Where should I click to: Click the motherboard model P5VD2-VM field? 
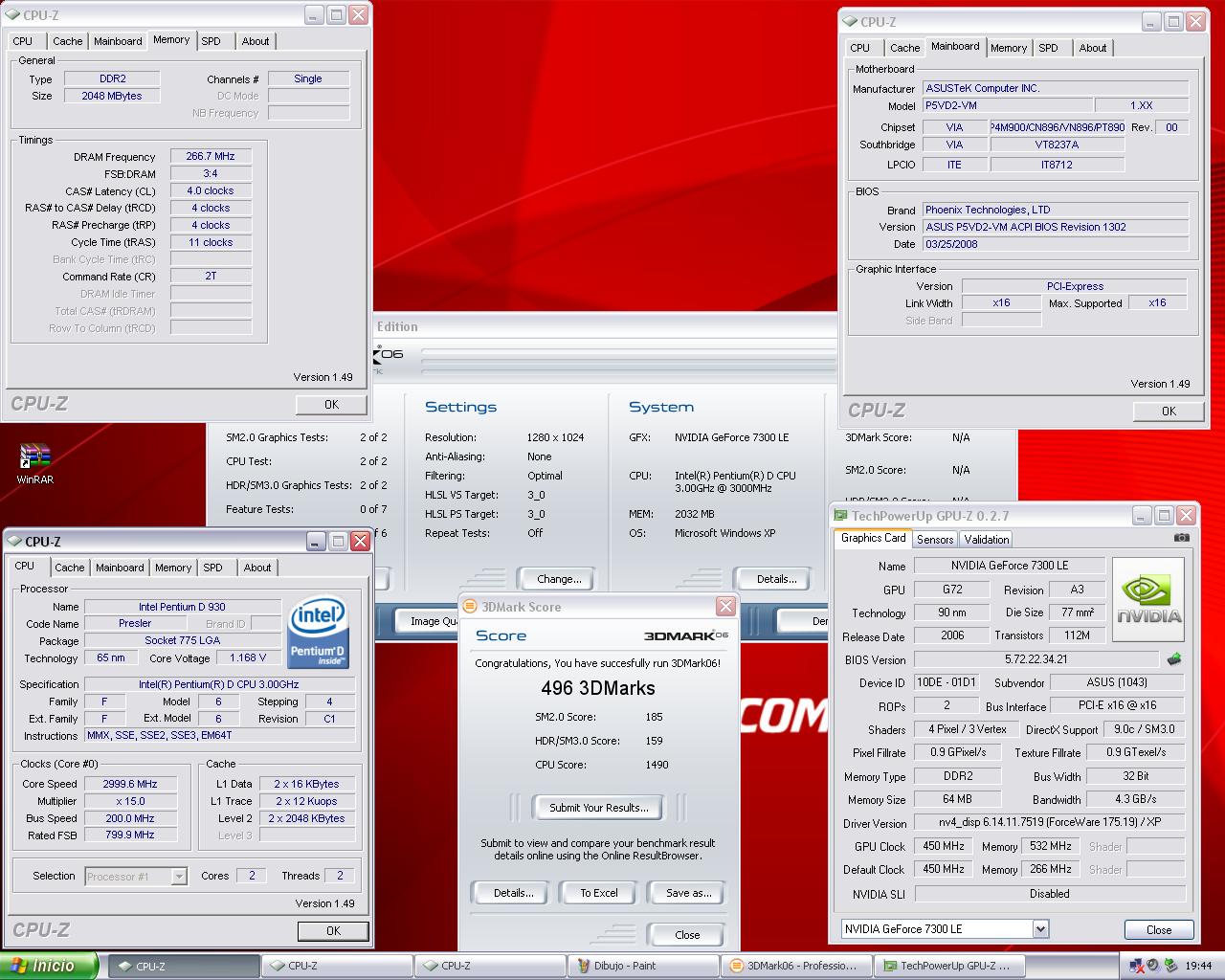pos(1007,105)
